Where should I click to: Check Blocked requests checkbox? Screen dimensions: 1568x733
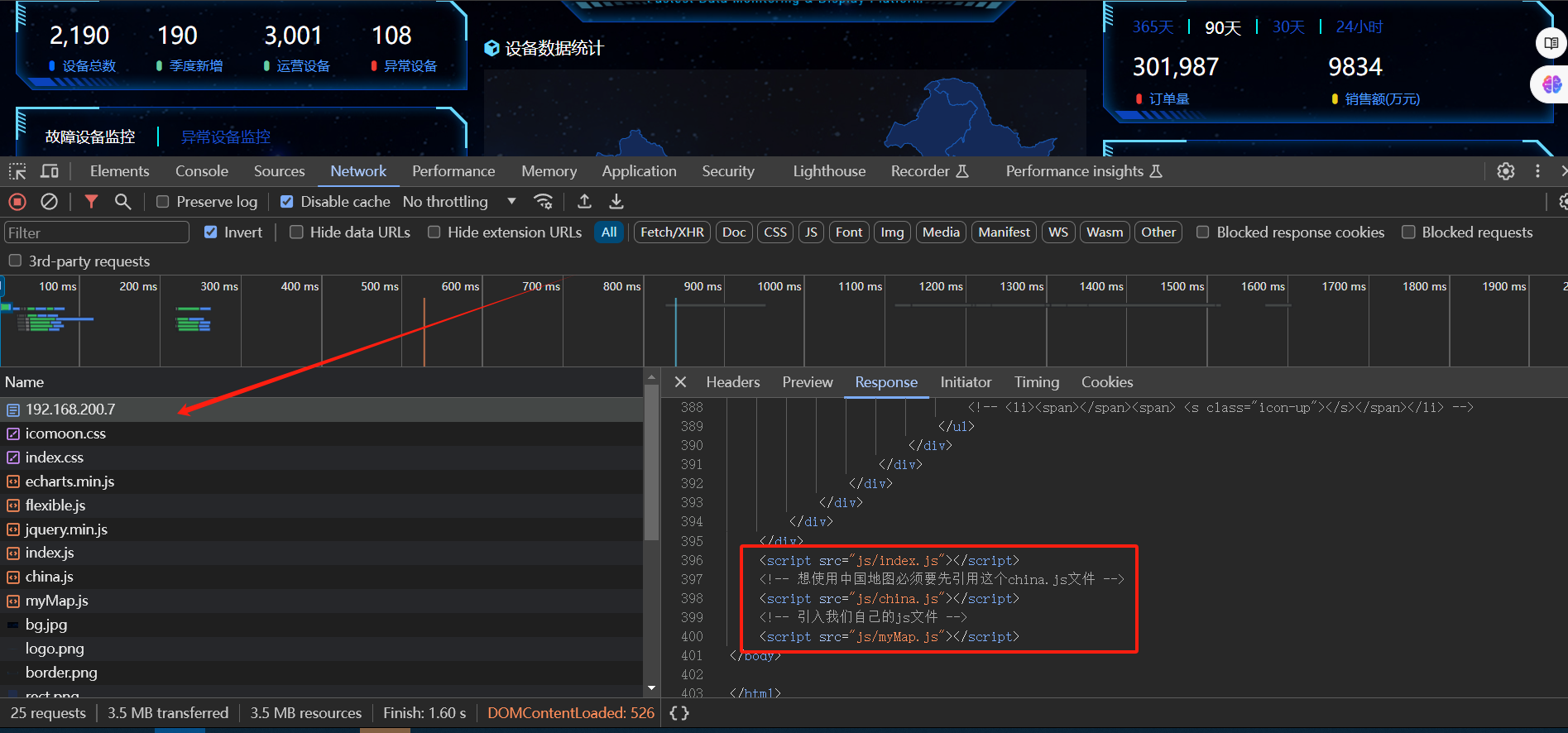point(1408,232)
